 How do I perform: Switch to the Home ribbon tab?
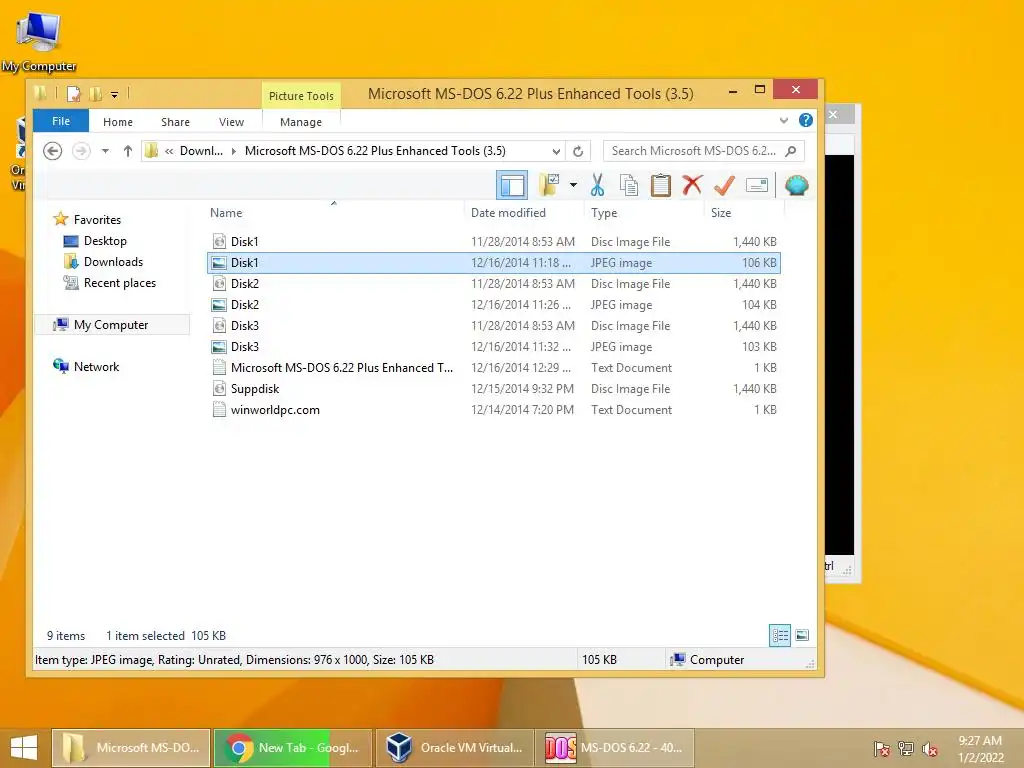tap(118, 122)
